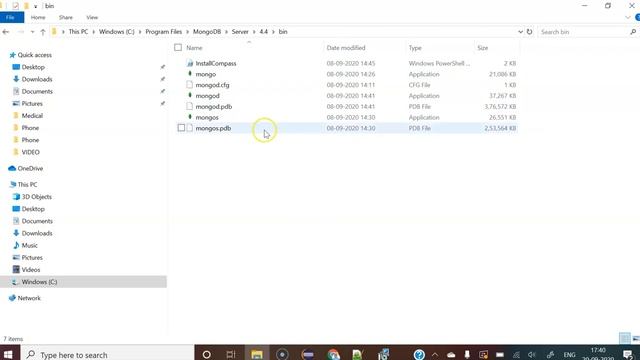Open the Medical folder in sidebar
The height and width of the screenshot is (360, 640).
click(32, 116)
